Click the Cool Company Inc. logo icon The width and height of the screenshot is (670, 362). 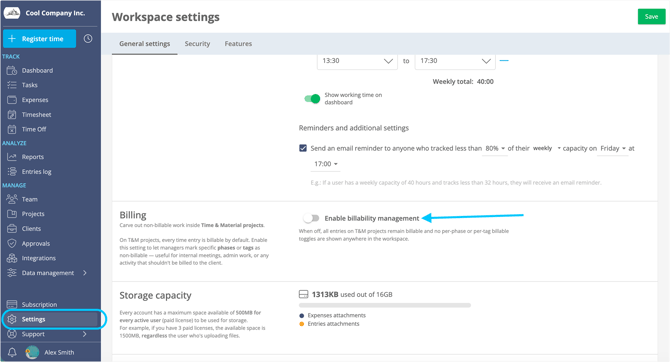(12, 13)
